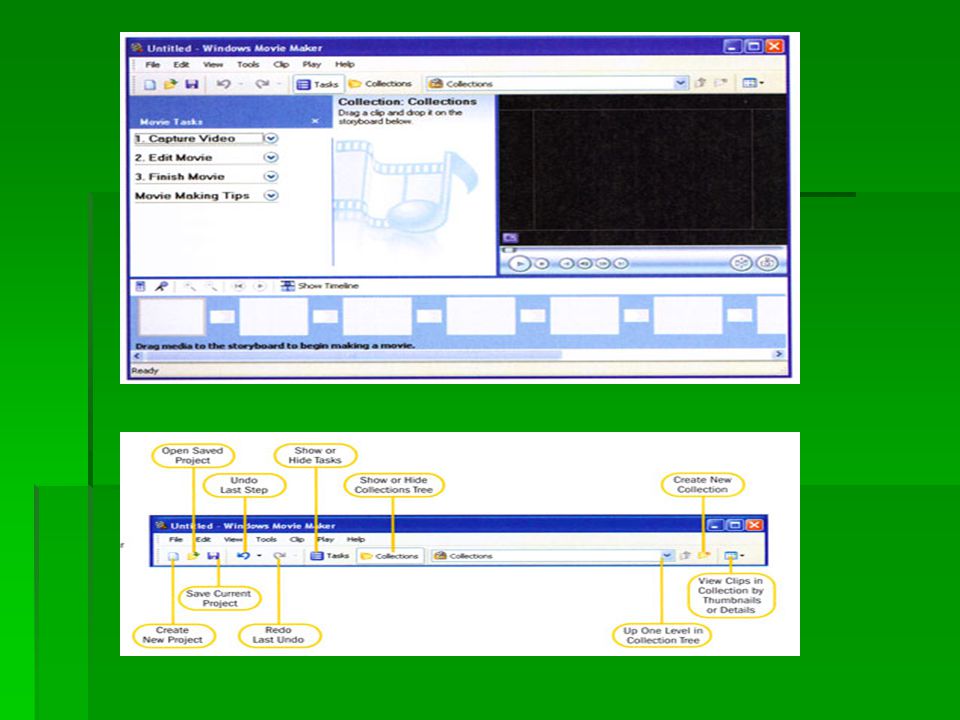This screenshot has width=960, height=720.
Task: Click Narrate Timeline microphone icon
Action: click(160, 286)
